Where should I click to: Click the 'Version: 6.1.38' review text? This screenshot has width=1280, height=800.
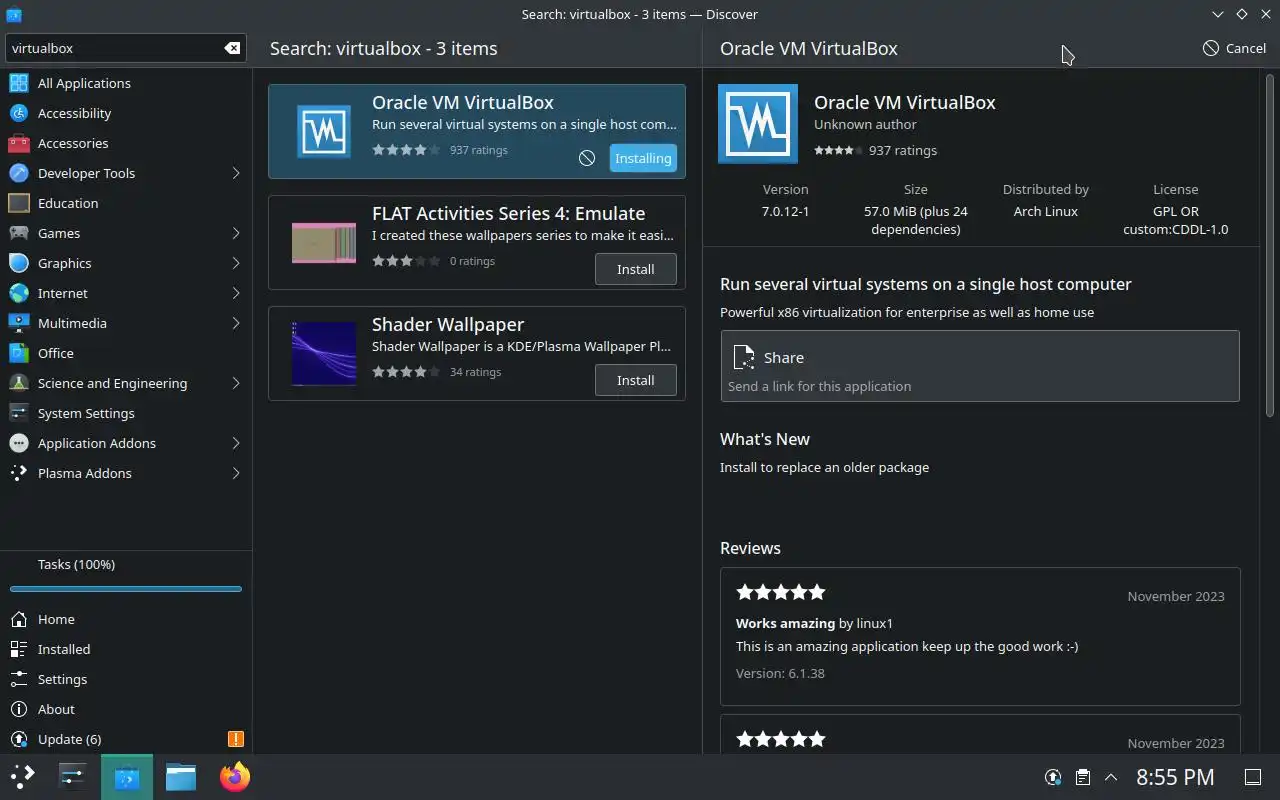[x=780, y=673]
